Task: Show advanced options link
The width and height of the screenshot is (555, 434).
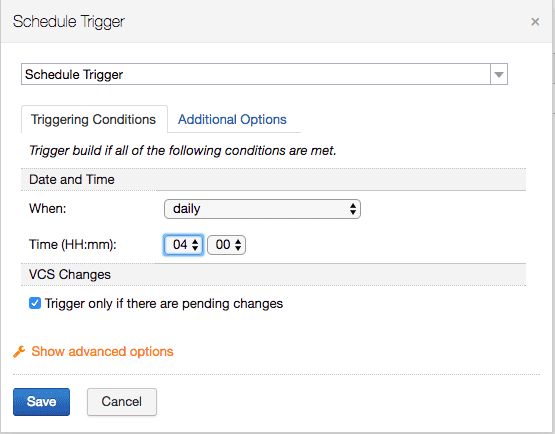Action: coord(102,352)
